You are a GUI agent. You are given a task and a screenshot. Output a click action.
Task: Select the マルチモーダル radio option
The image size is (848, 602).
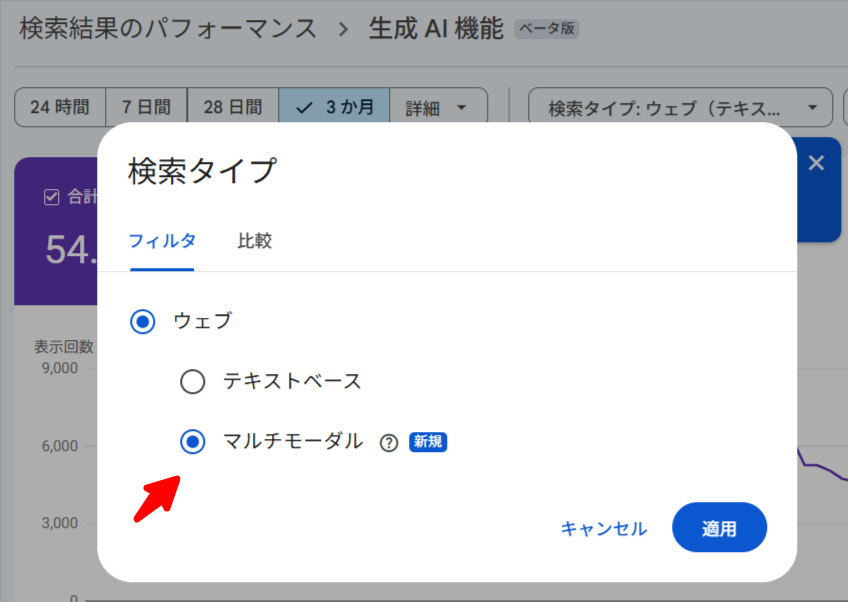193,441
